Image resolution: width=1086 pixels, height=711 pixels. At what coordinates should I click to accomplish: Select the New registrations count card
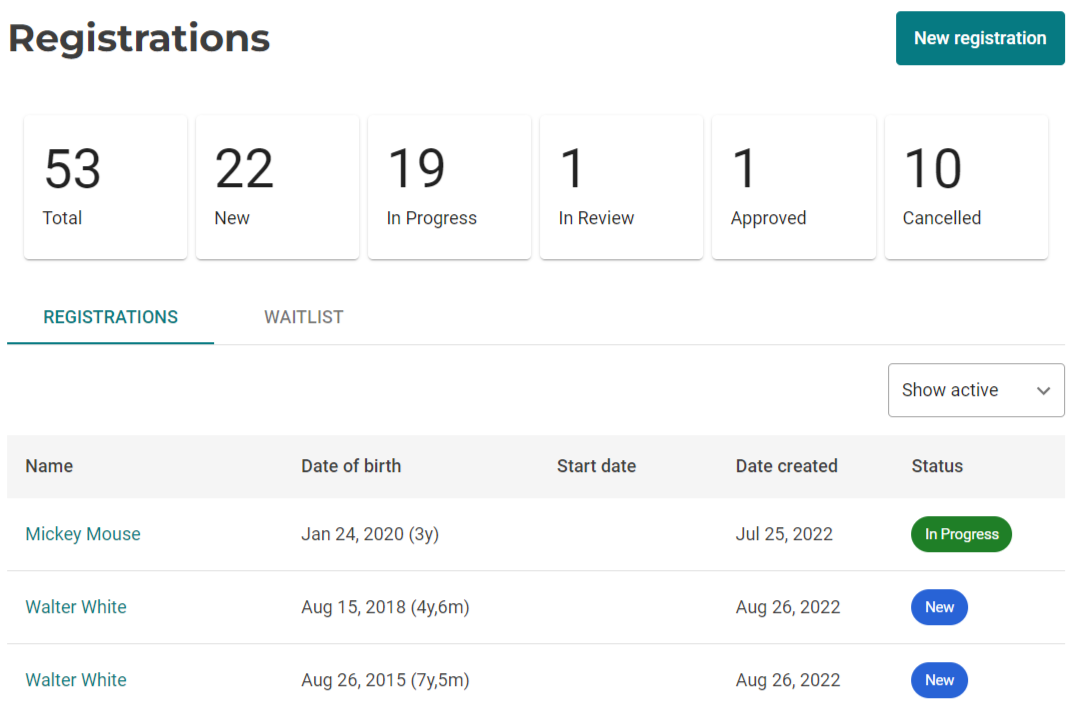tap(277, 187)
